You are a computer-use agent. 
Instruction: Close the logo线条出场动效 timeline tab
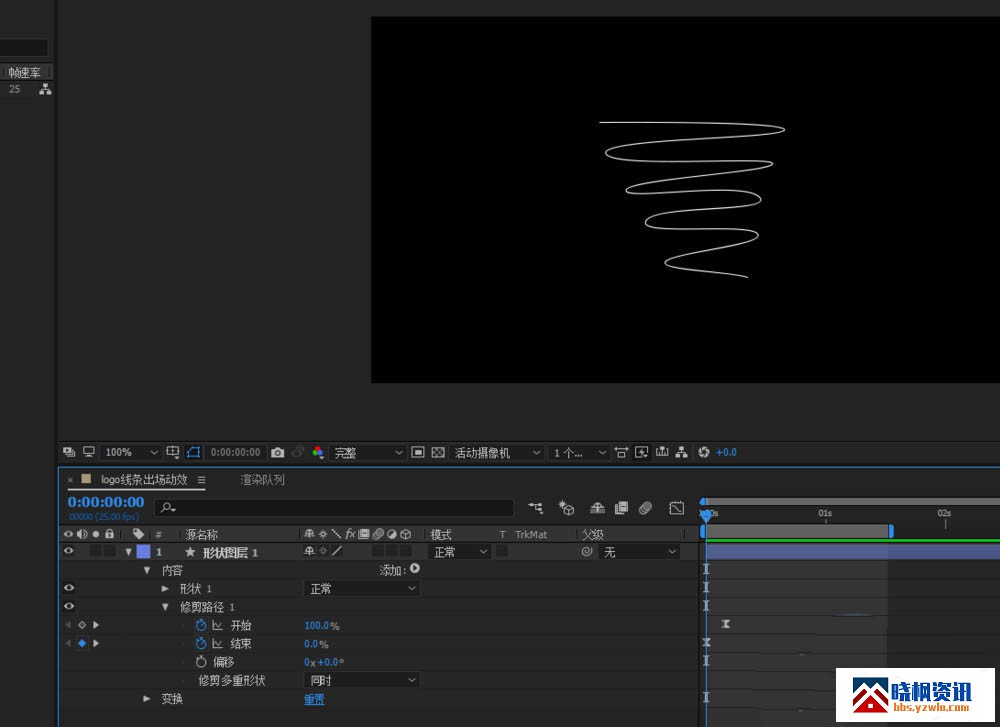pos(70,480)
